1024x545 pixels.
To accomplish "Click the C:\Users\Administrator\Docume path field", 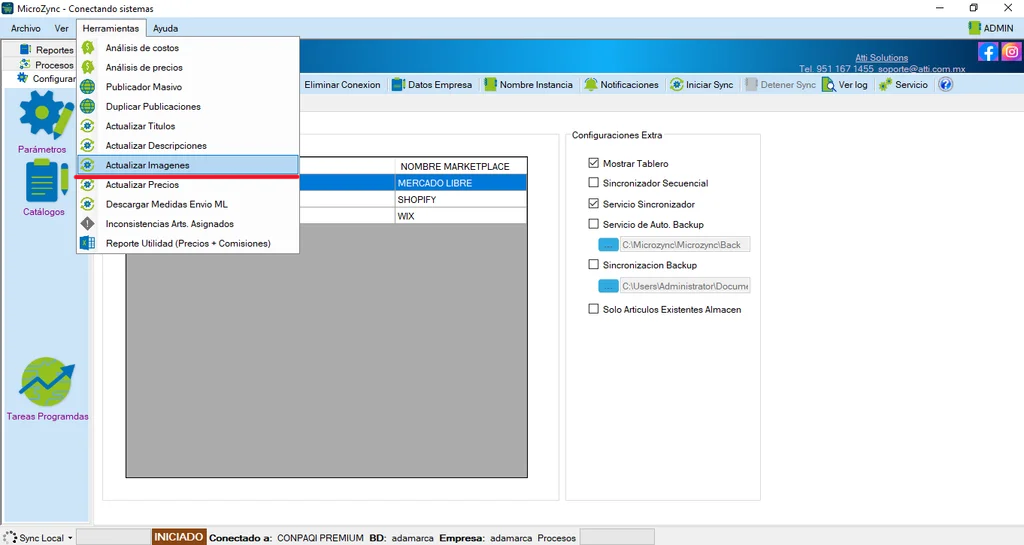I will click(x=685, y=286).
